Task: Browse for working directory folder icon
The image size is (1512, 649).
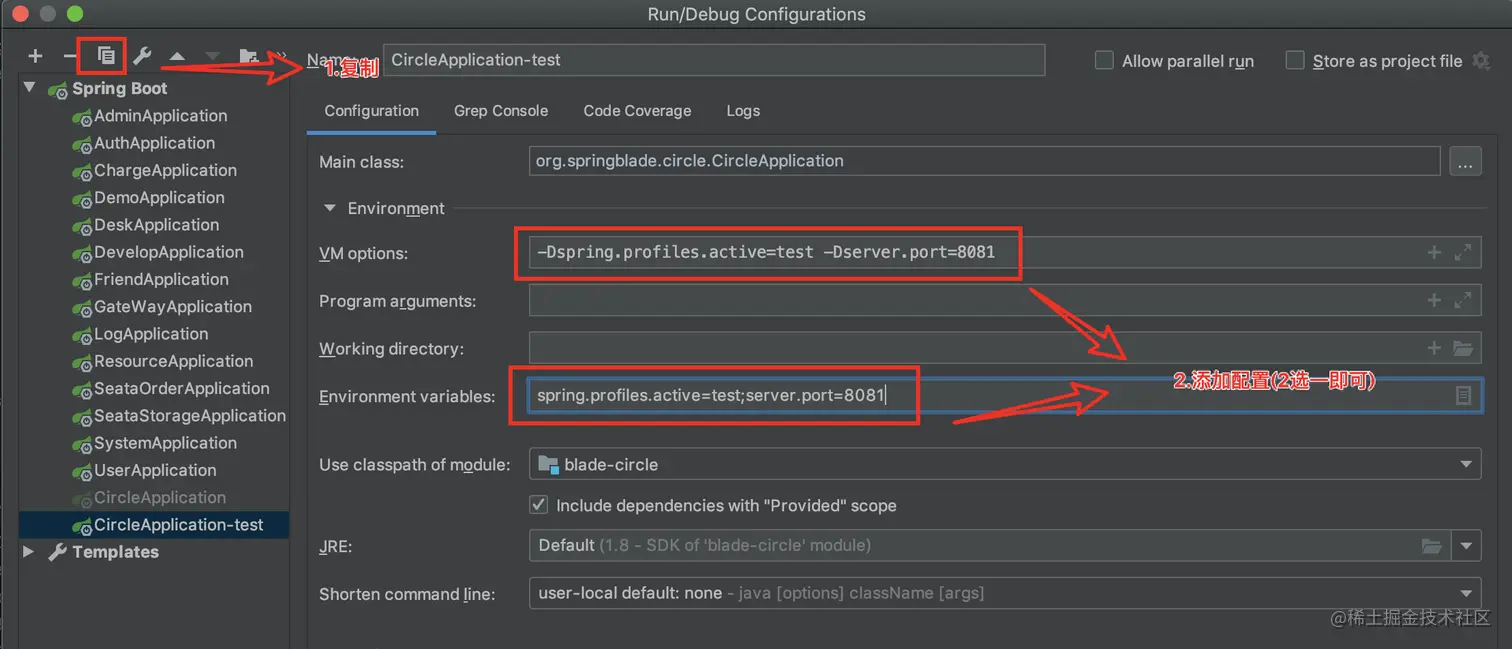Action: [1463, 348]
